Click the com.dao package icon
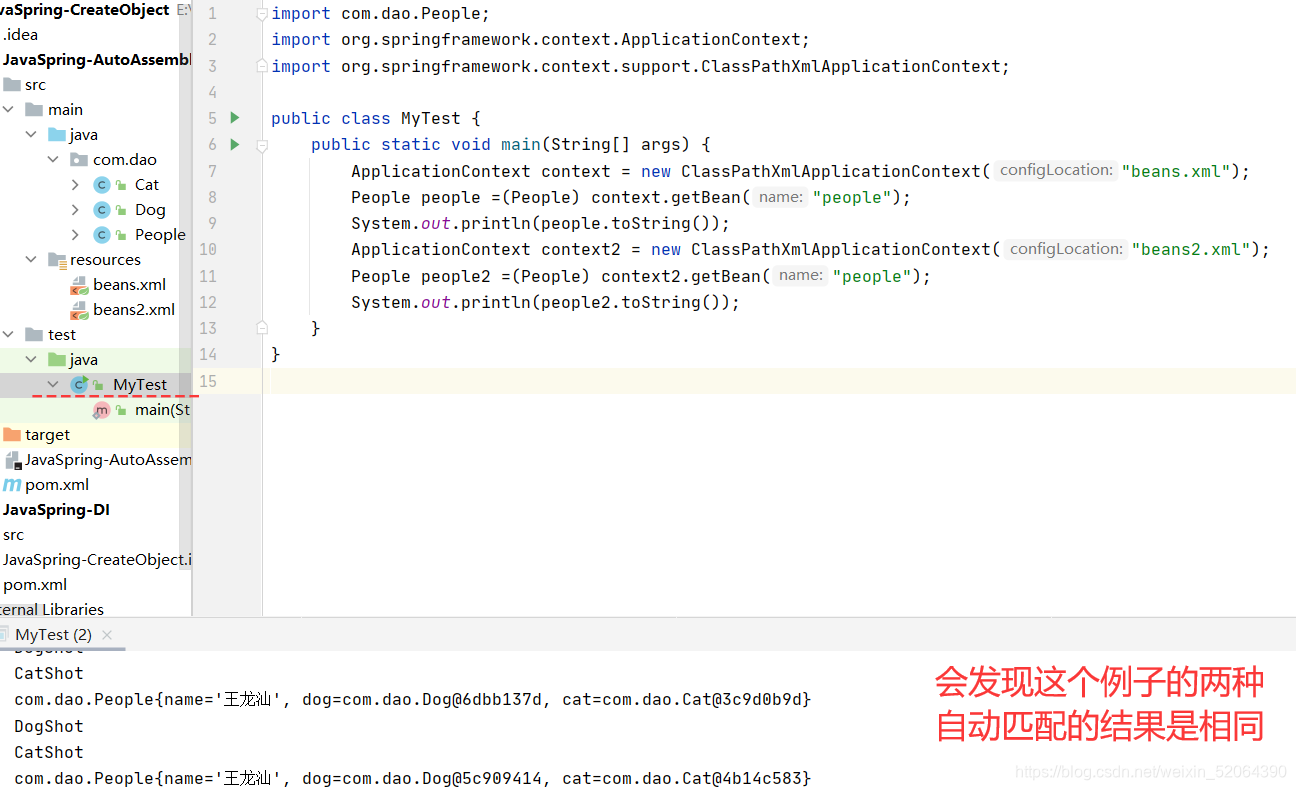 79,160
